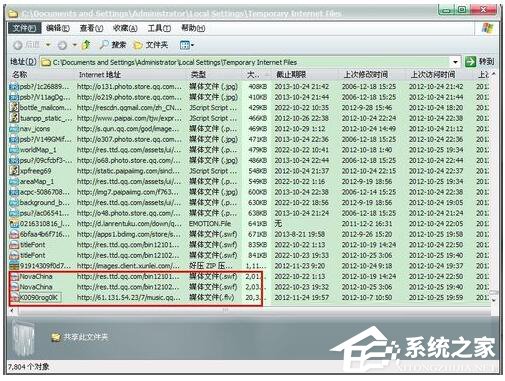Click the vertical scrollbar up arrow
The height and width of the screenshot is (381, 505).
pyautogui.click(x=493, y=74)
